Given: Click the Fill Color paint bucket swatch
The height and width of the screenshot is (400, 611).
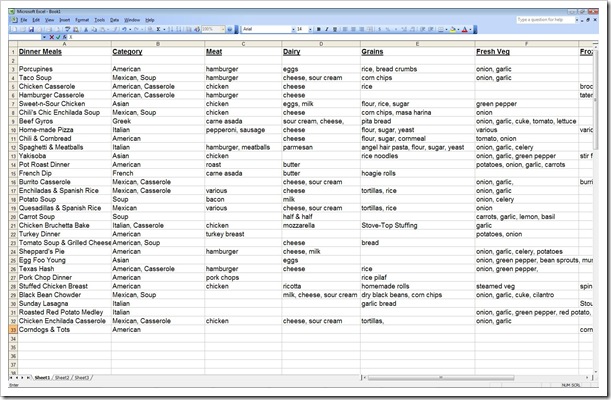Looking at the screenshot, I should [453, 29].
